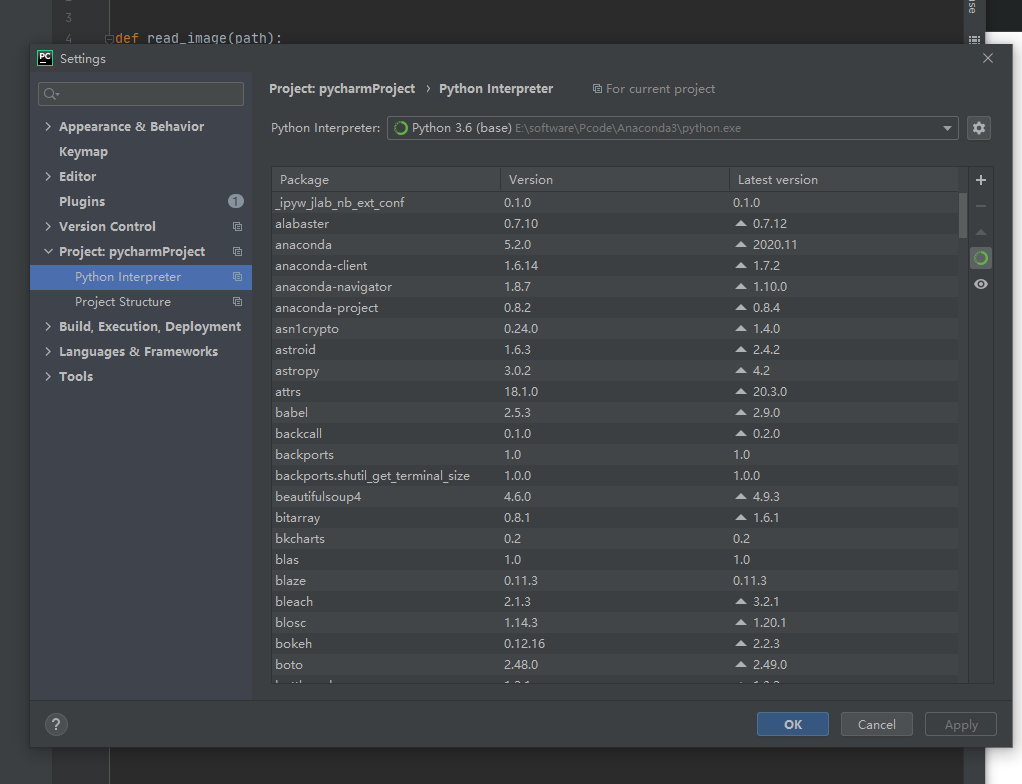Click the Plugins update badge
This screenshot has height=784, width=1022.
click(x=235, y=201)
